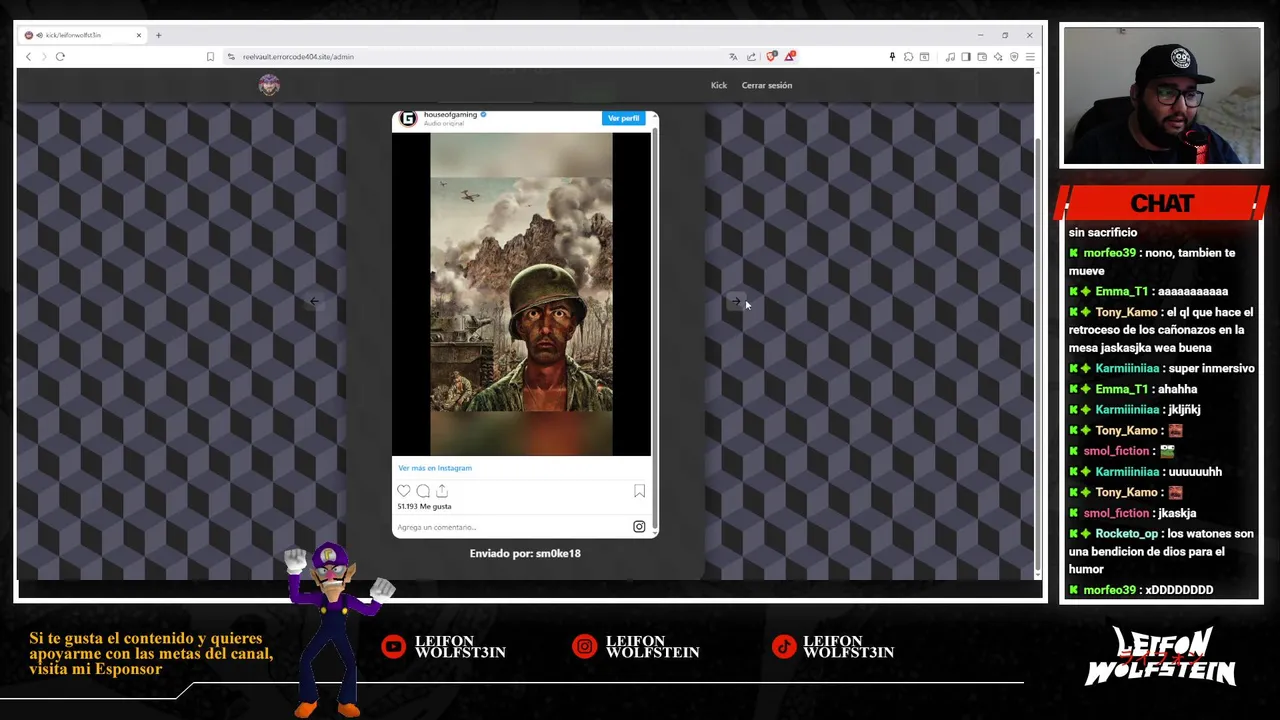Go back in browser history

click(x=28, y=56)
